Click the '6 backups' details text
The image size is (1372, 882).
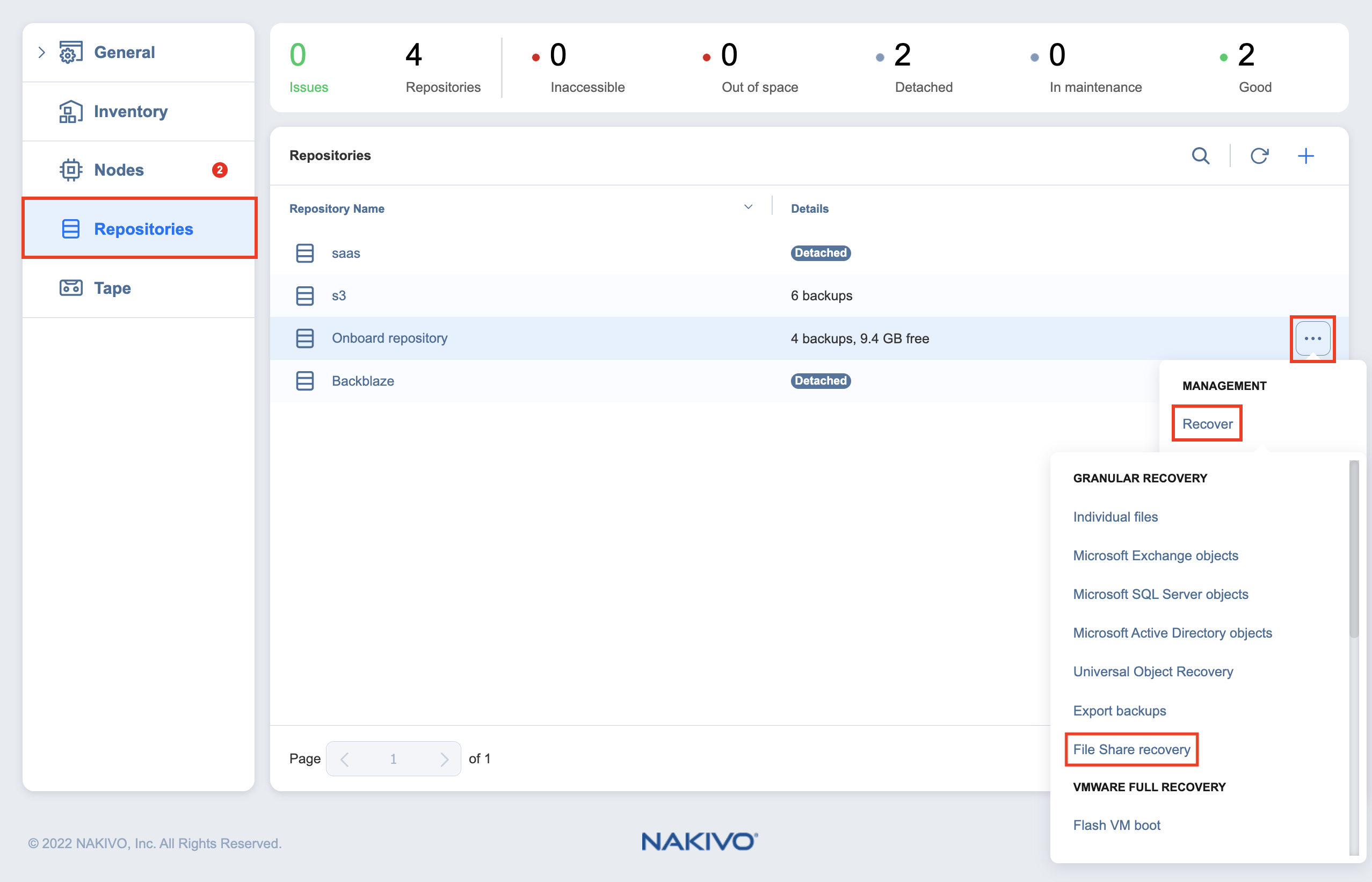click(822, 296)
